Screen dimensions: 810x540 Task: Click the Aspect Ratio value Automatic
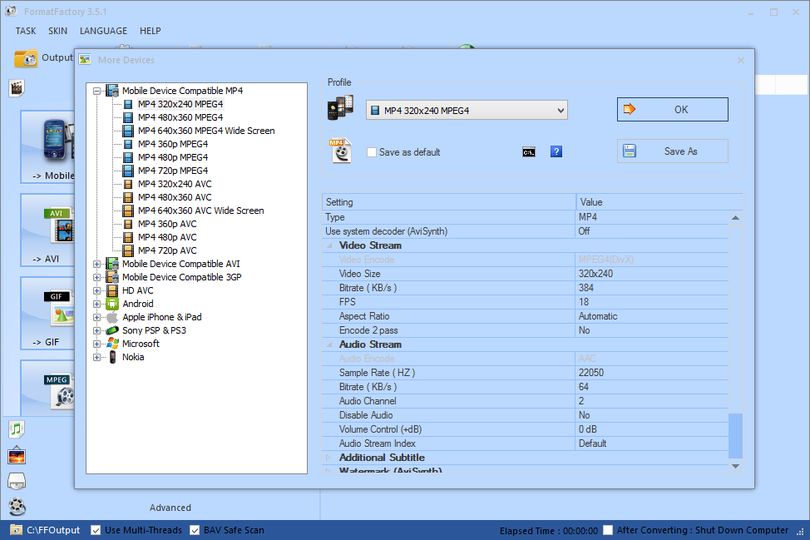[x=598, y=316]
